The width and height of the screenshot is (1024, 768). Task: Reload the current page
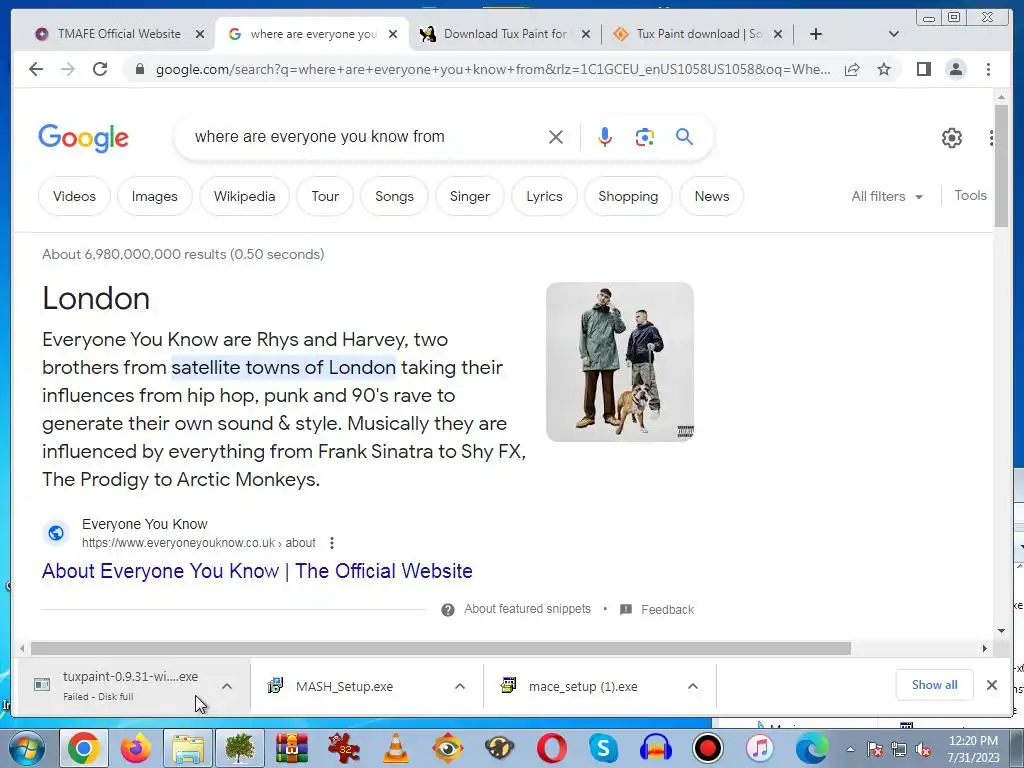(100, 69)
